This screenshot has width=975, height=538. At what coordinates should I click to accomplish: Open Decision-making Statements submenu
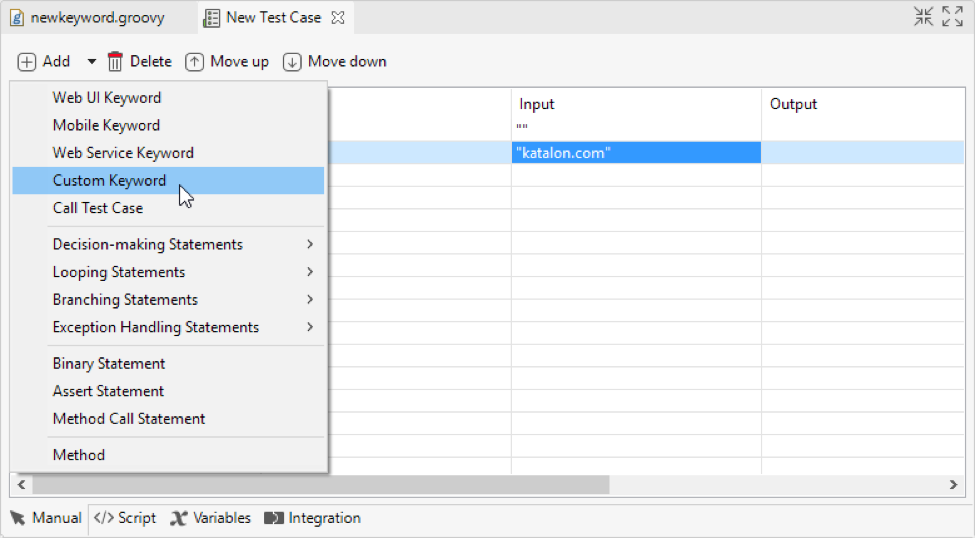click(x=168, y=244)
